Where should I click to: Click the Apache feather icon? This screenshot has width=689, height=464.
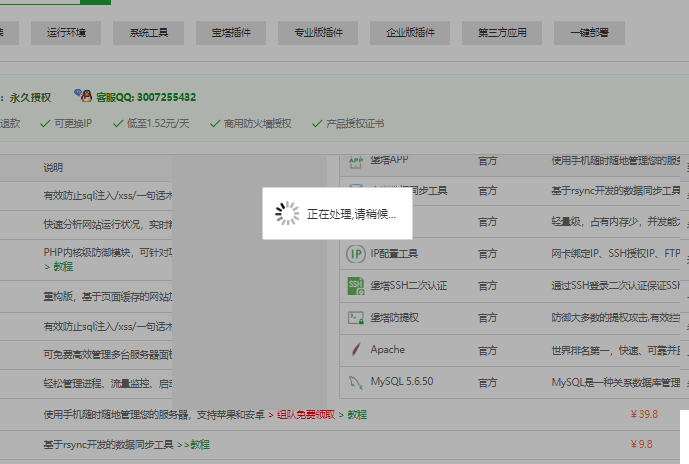356,350
